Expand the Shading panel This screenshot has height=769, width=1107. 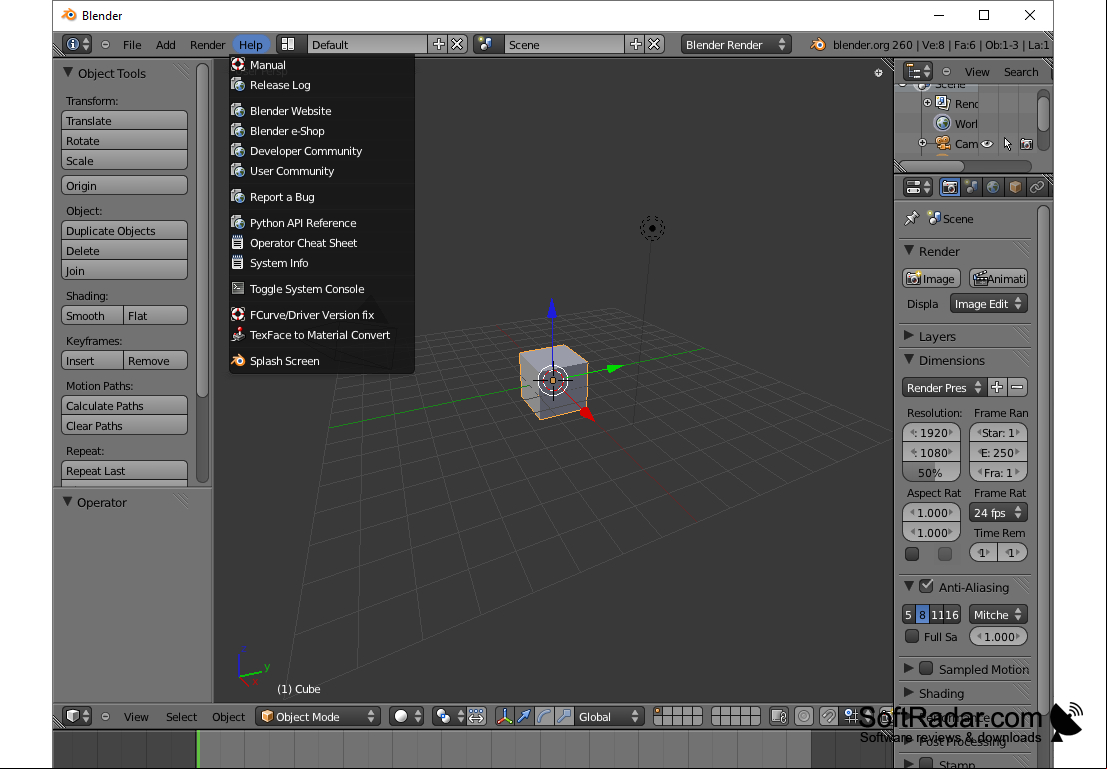pos(909,692)
